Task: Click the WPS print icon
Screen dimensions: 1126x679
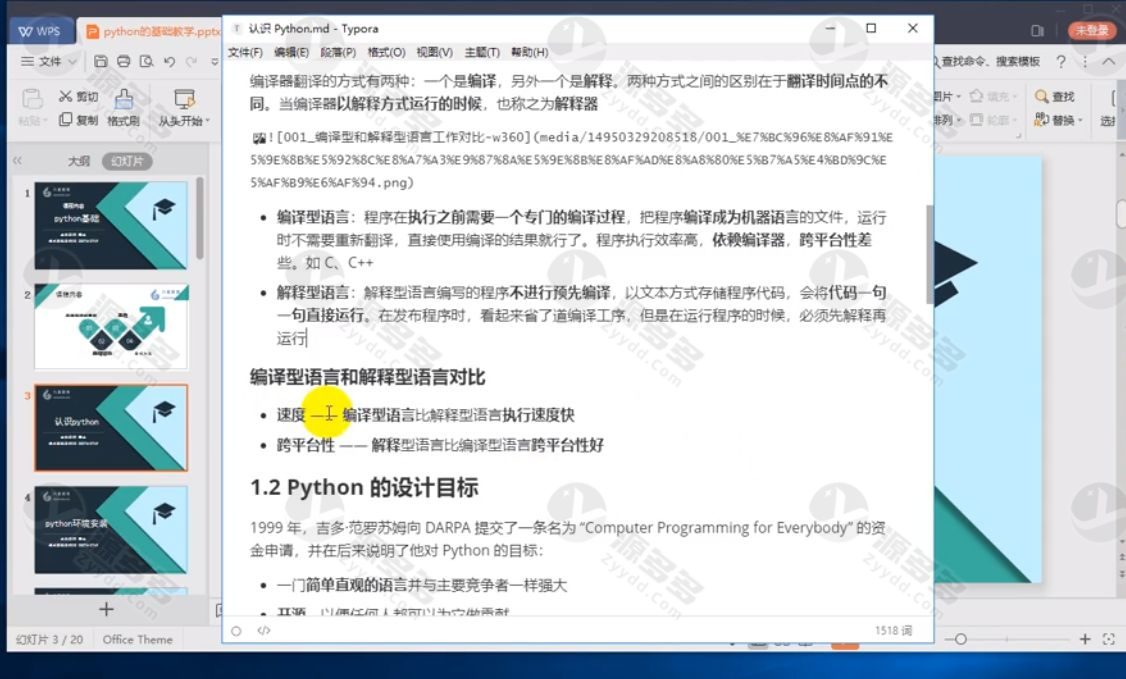Action: 124,61
